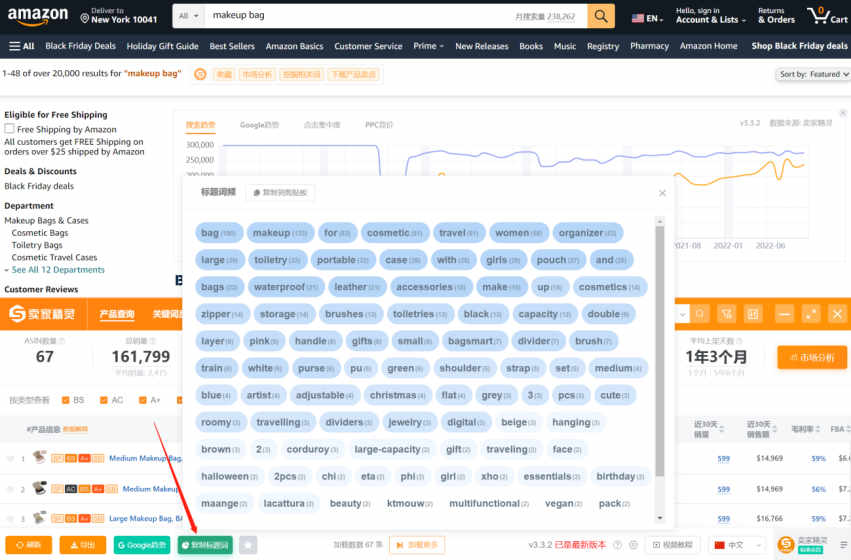Viewport: 851px width, 560px height.
Task: Click the video tutorial button at bottom
Action: pos(672,545)
